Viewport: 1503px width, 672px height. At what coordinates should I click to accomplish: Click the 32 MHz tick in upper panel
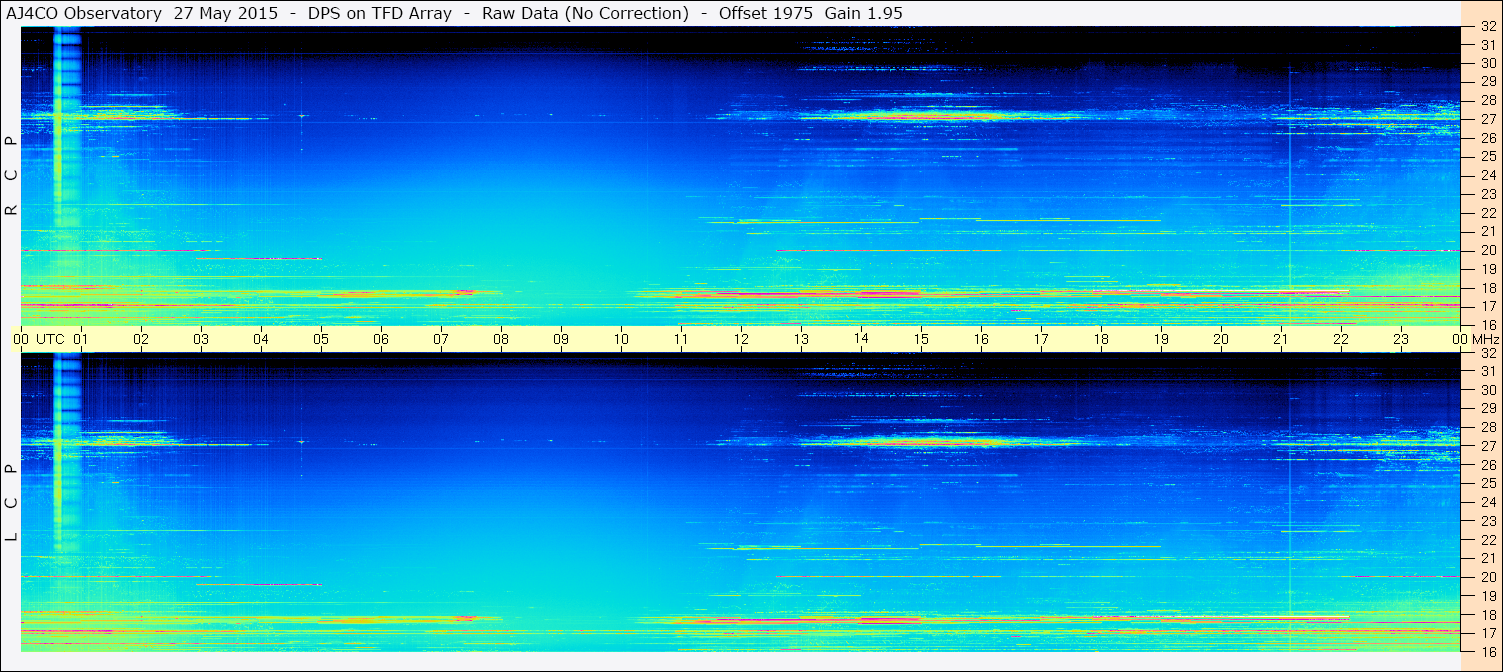pos(1487,27)
